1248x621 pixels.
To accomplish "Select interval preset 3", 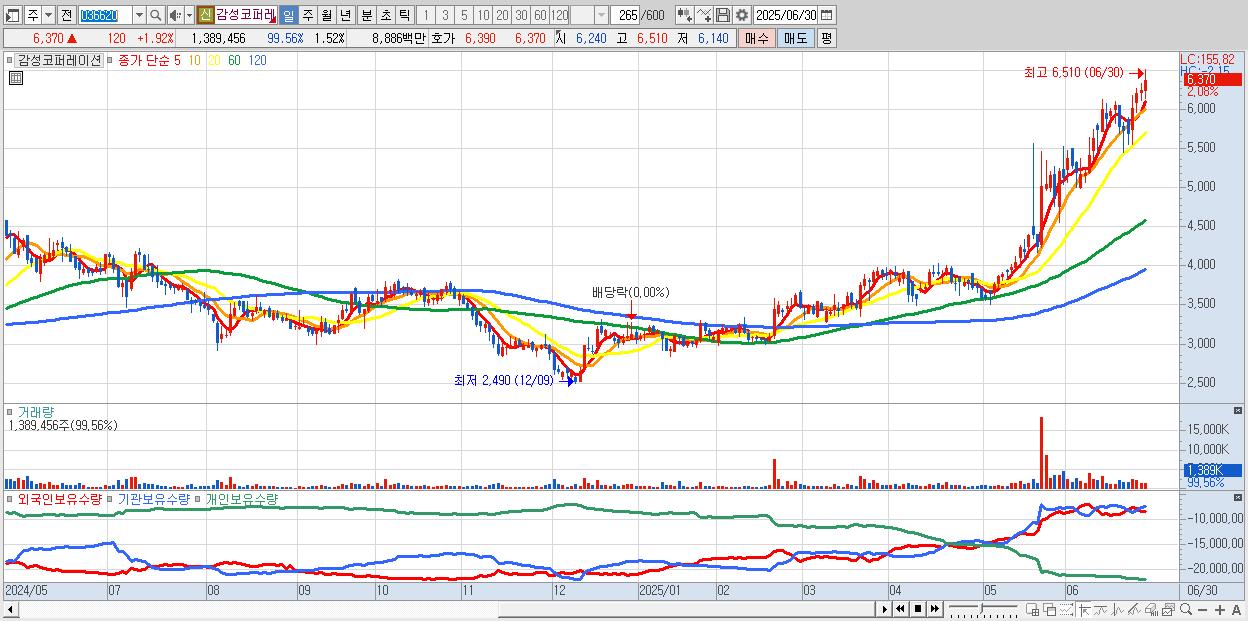I will (445, 15).
